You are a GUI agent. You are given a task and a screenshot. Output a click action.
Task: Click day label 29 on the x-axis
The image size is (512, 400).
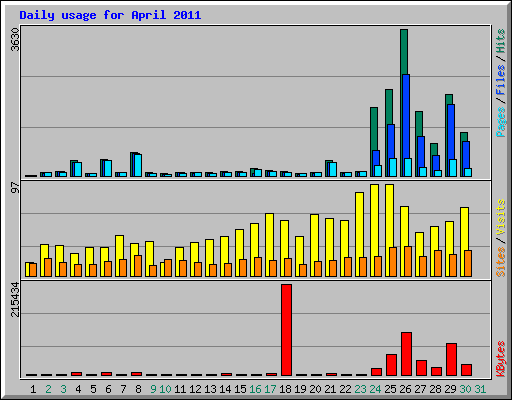point(450,389)
